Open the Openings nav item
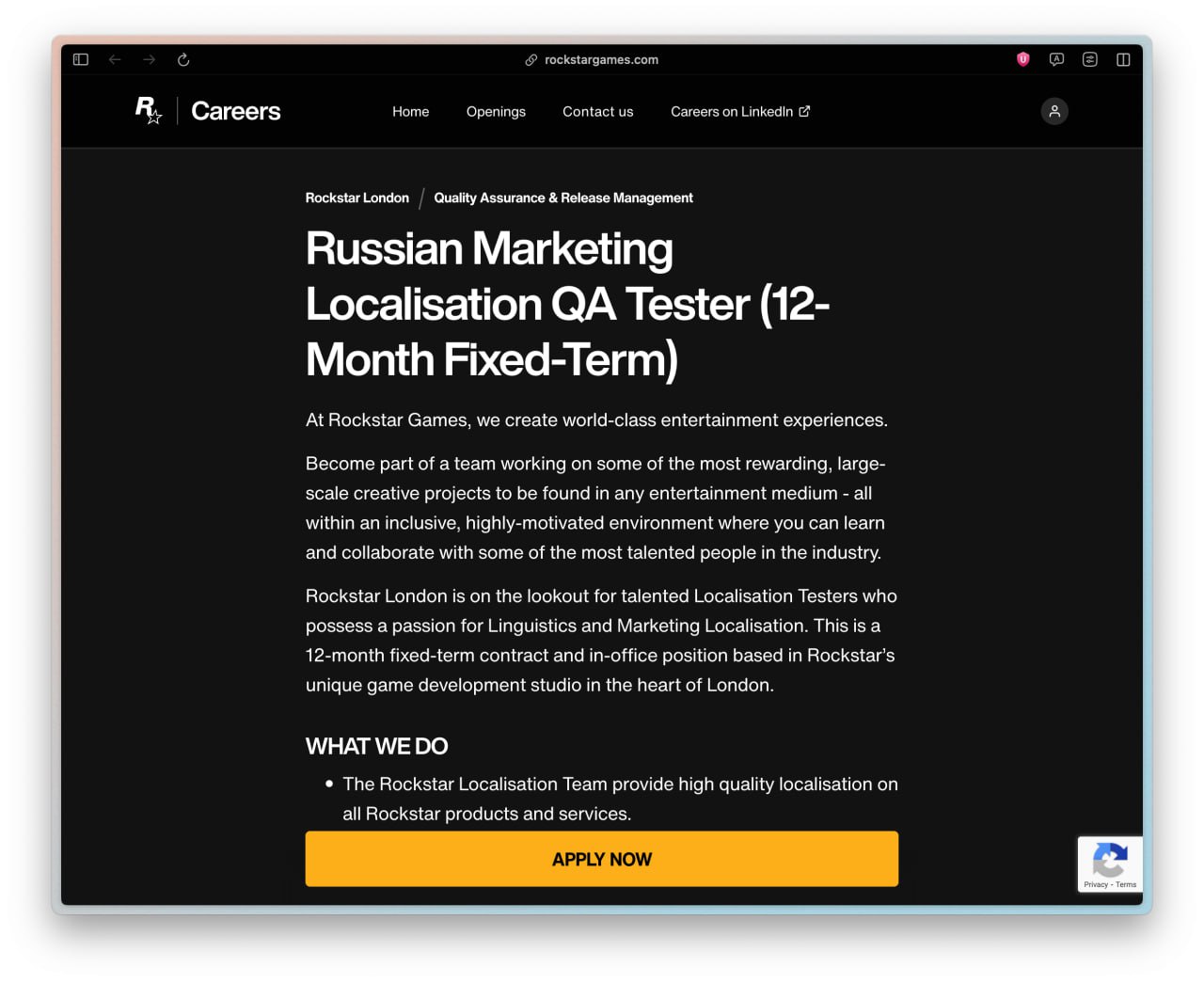 click(496, 111)
